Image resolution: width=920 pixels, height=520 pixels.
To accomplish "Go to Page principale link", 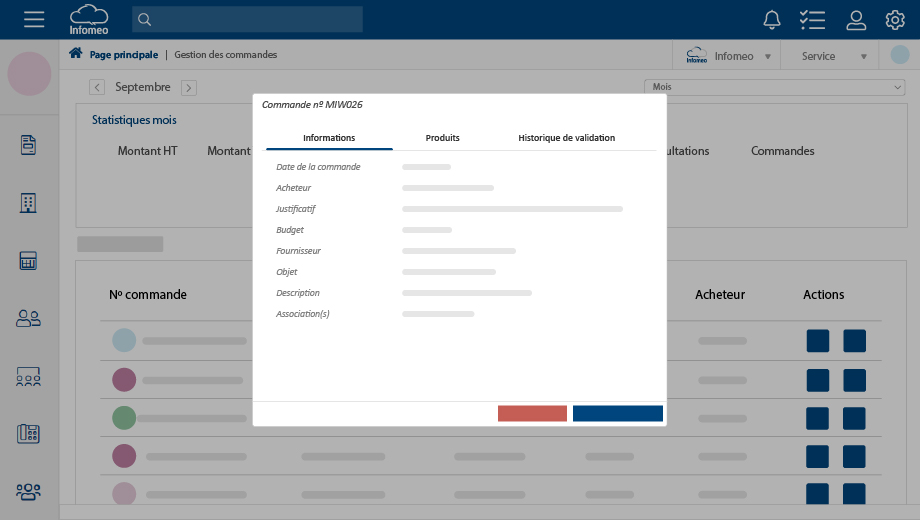I will 124,55.
